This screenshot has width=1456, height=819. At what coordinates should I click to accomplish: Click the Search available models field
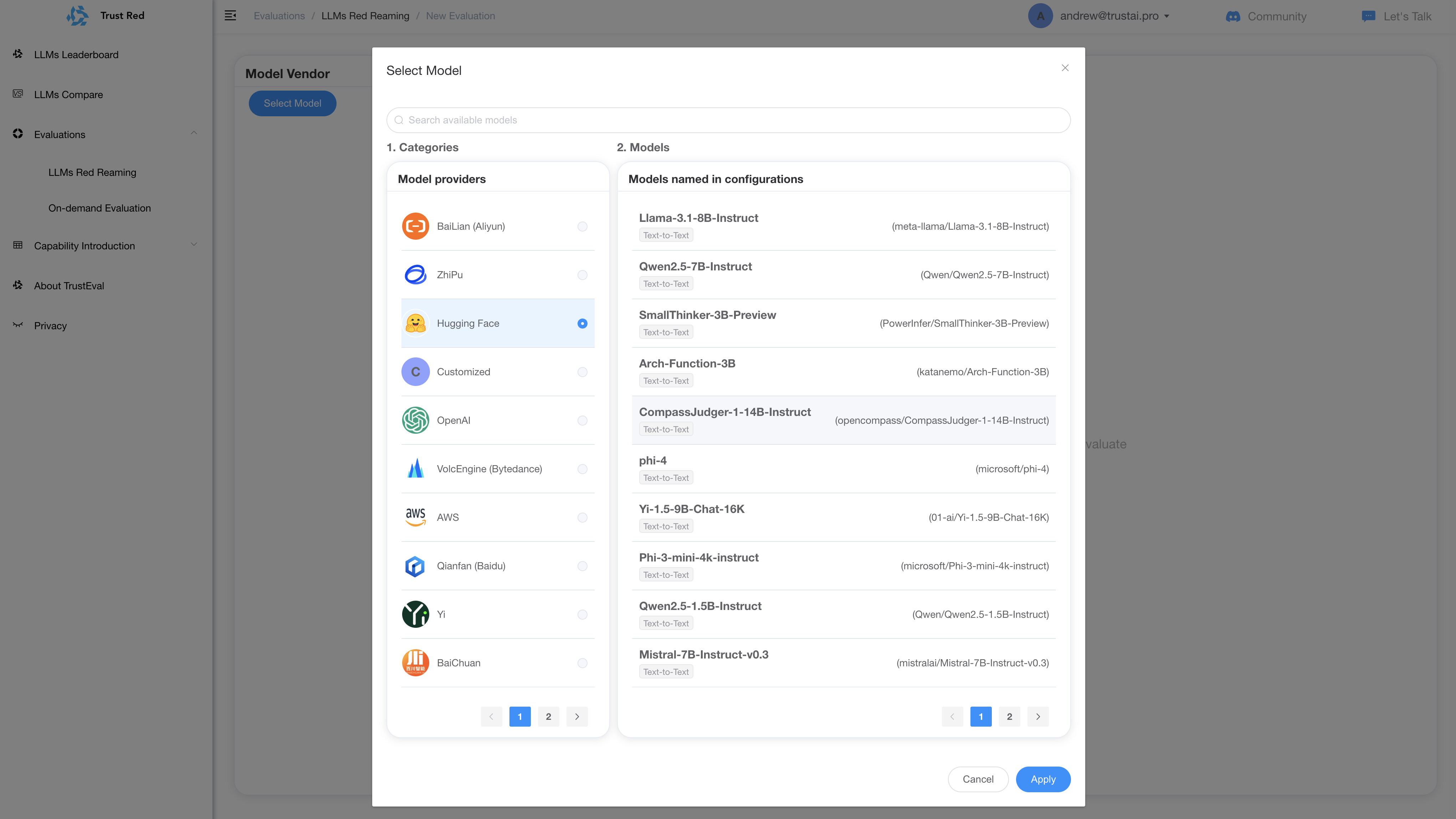pyautogui.click(x=728, y=120)
